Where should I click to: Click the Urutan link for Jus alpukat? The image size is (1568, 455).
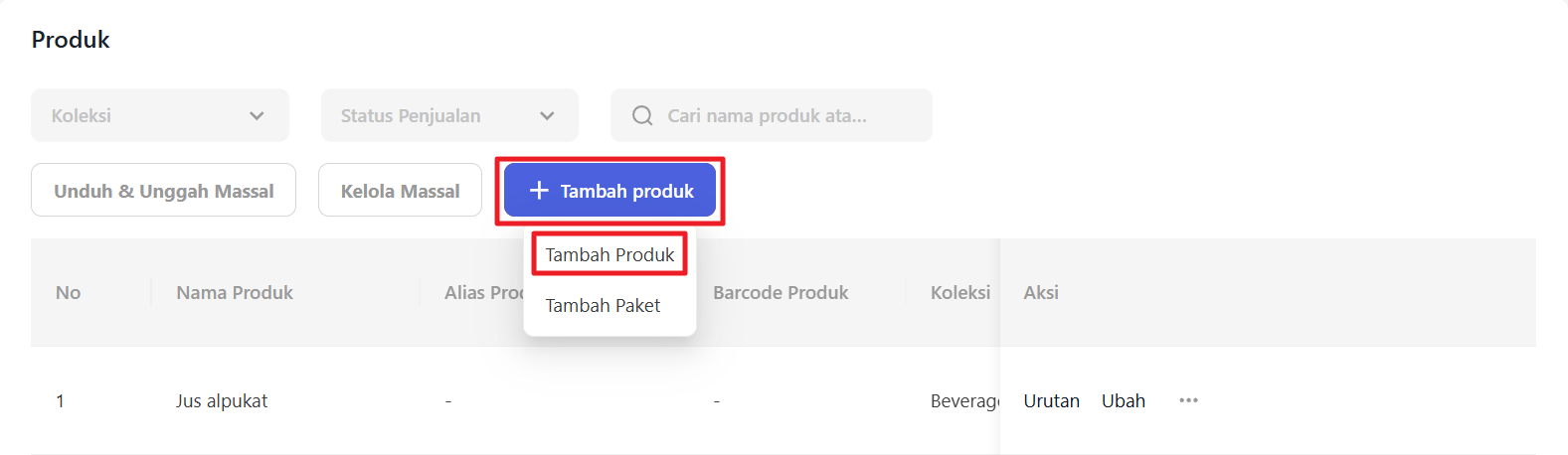(1051, 400)
